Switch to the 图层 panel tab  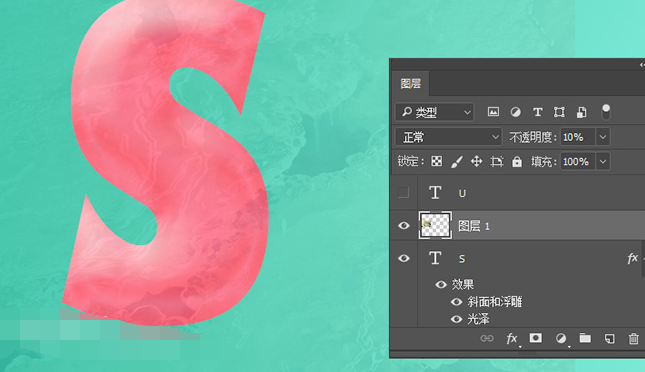point(411,84)
